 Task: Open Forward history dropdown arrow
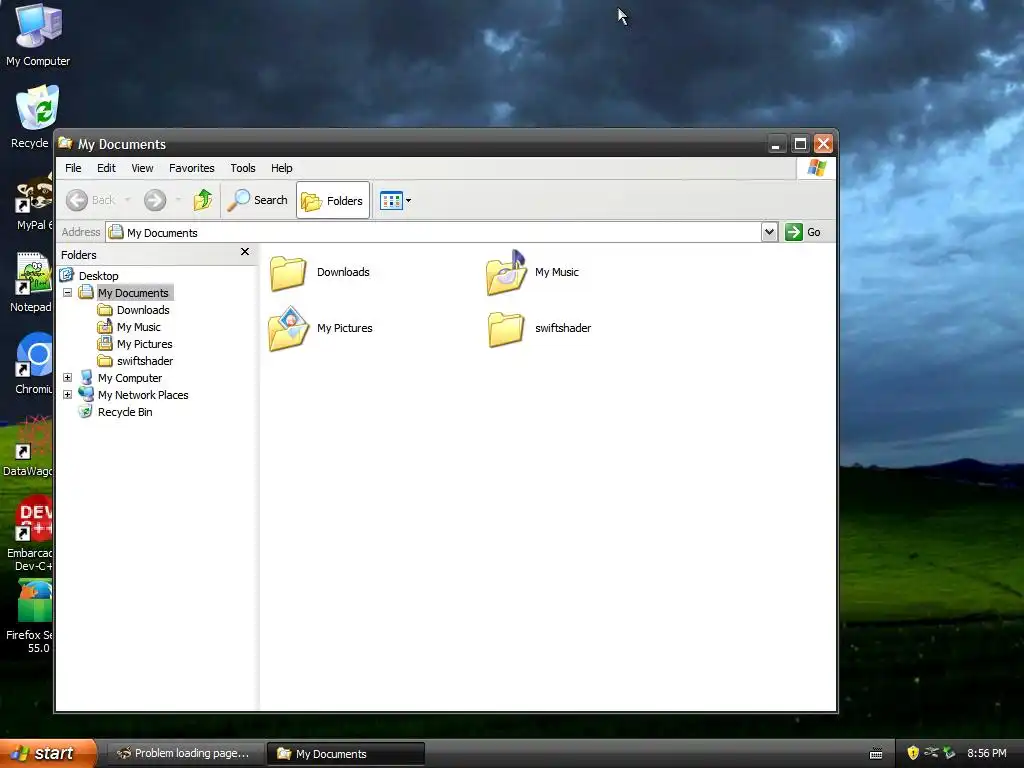[178, 200]
